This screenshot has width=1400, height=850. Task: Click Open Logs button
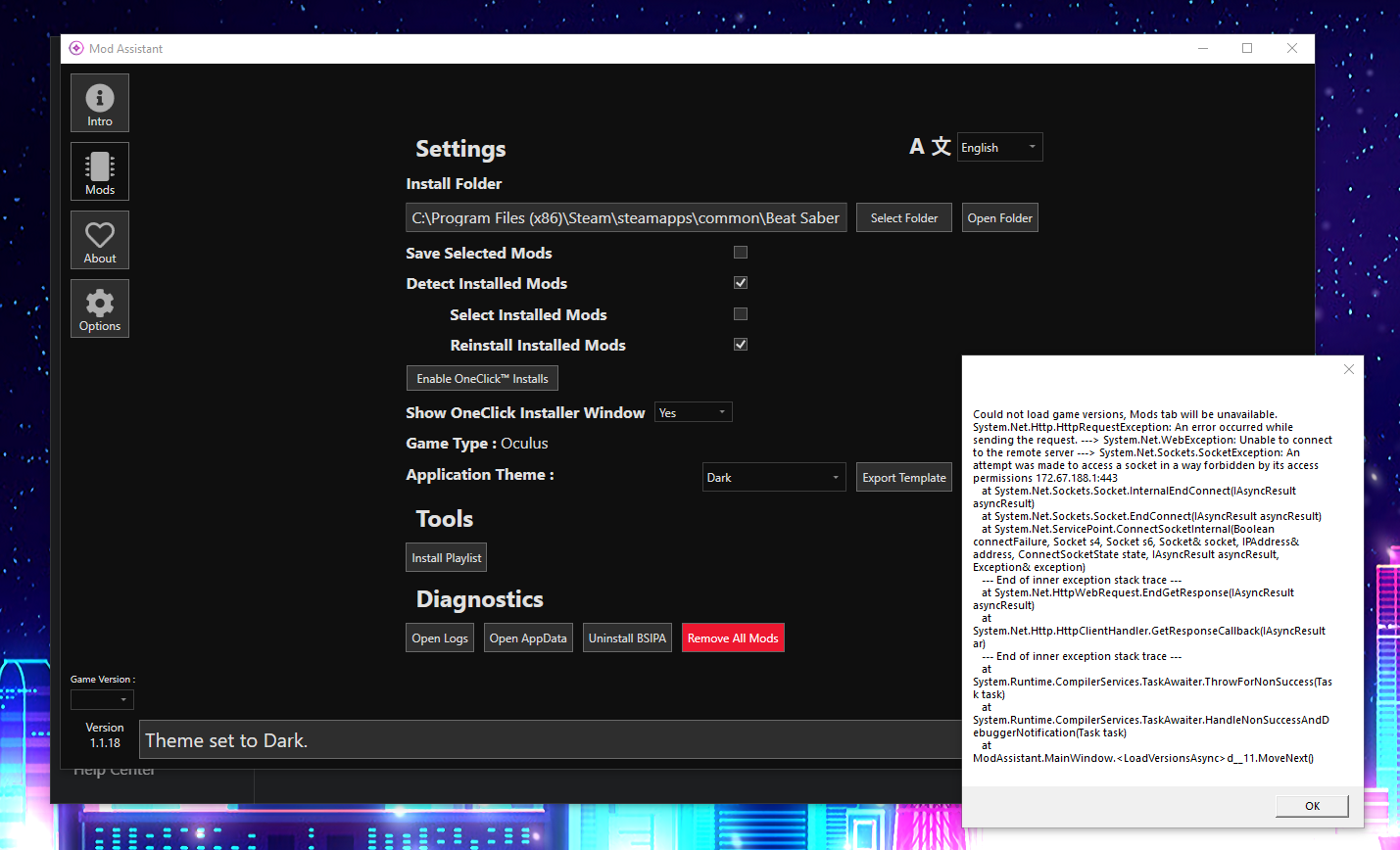[x=440, y=638]
